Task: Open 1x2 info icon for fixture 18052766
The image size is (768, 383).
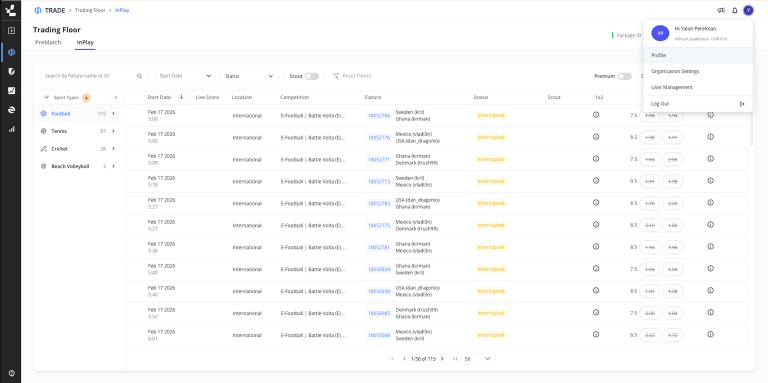Action: pyautogui.click(x=596, y=115)
